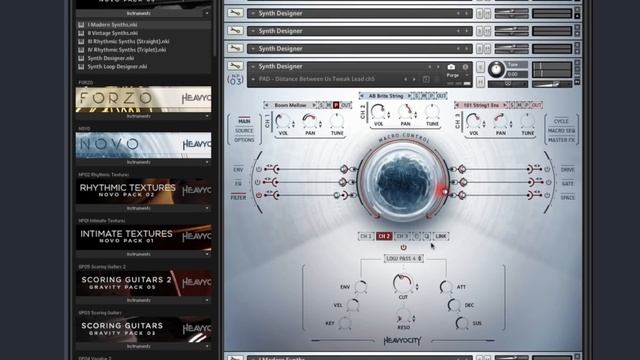Click the DEC envelope knob
This screenshot has height=360, width=640.
[x=454, y=305]
